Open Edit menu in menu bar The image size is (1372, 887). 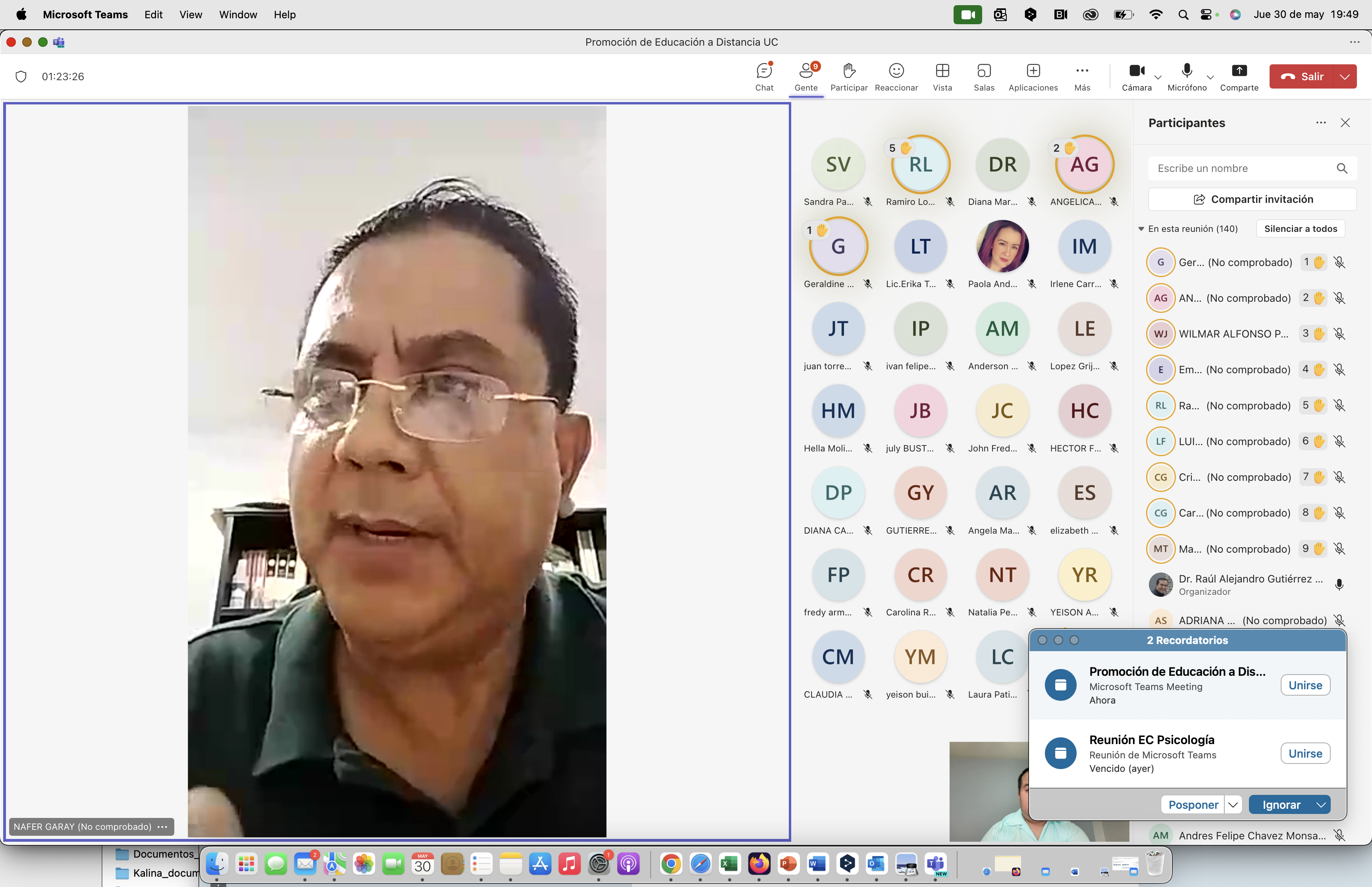153,14
